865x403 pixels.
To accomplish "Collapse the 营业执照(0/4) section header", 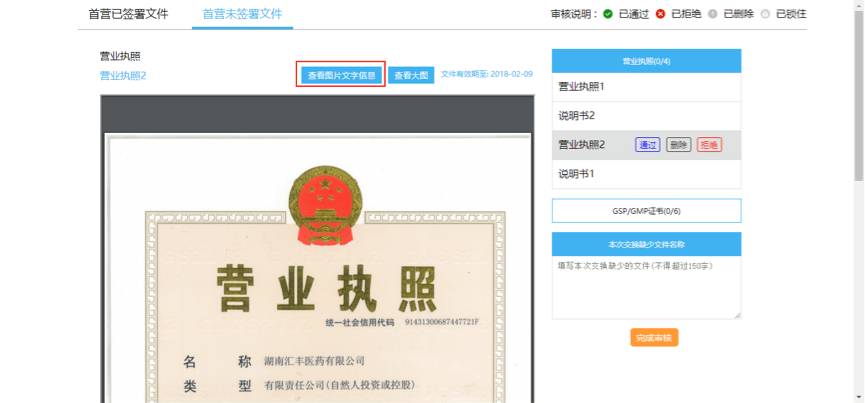I will pos(647,61).
